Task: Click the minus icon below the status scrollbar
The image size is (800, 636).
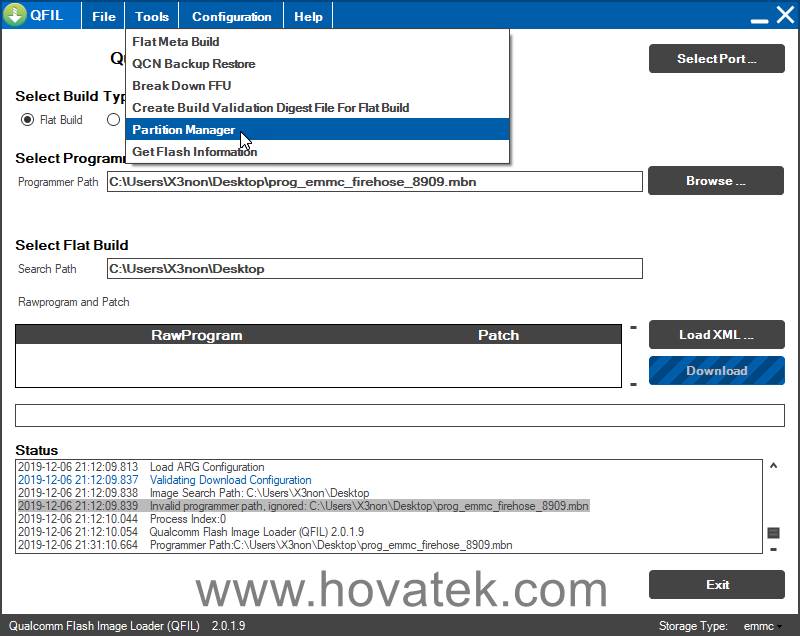Action: click(773, 549)
